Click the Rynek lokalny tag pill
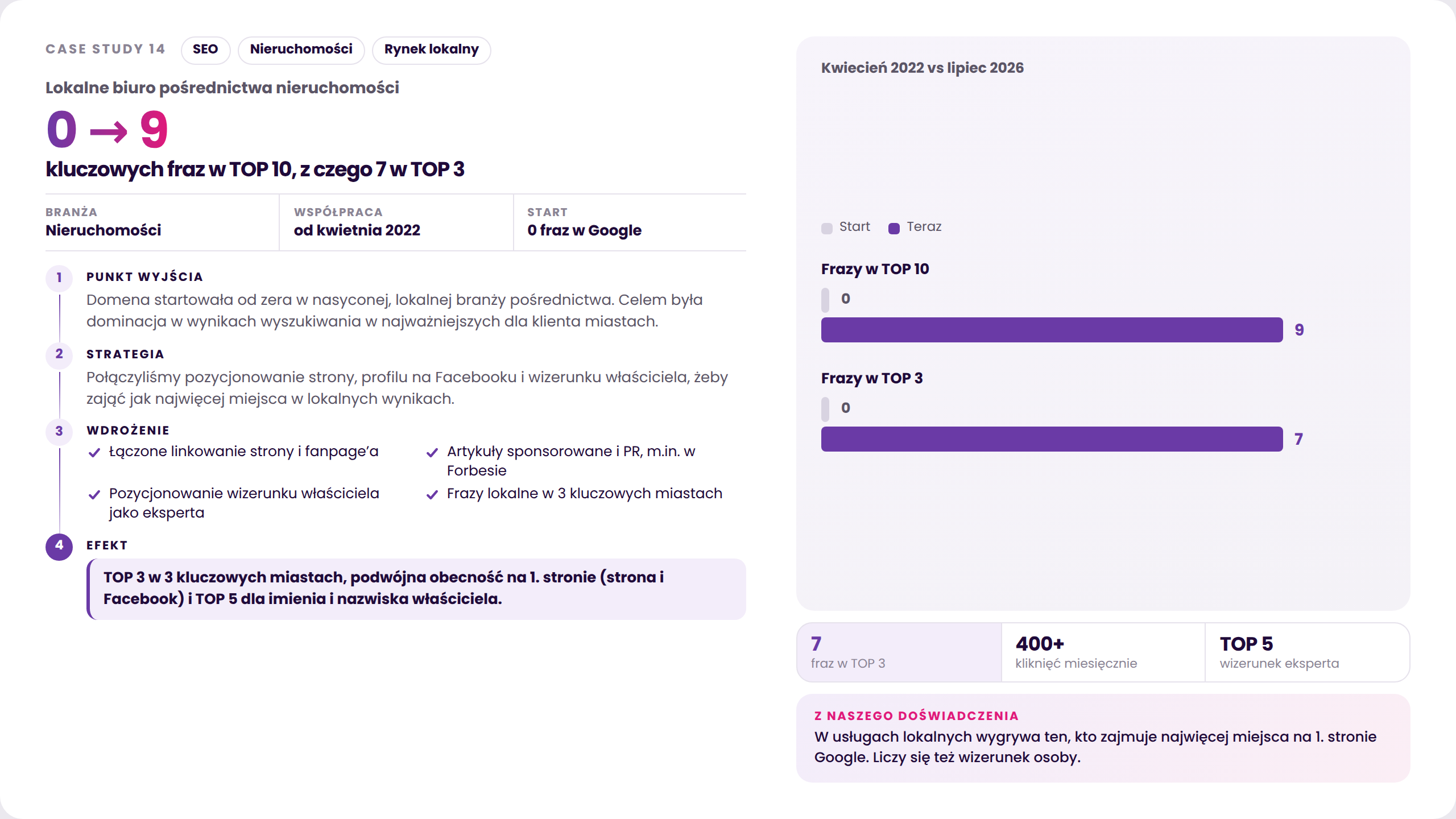This screenshot has height=819, width=1456. (431, 50)
